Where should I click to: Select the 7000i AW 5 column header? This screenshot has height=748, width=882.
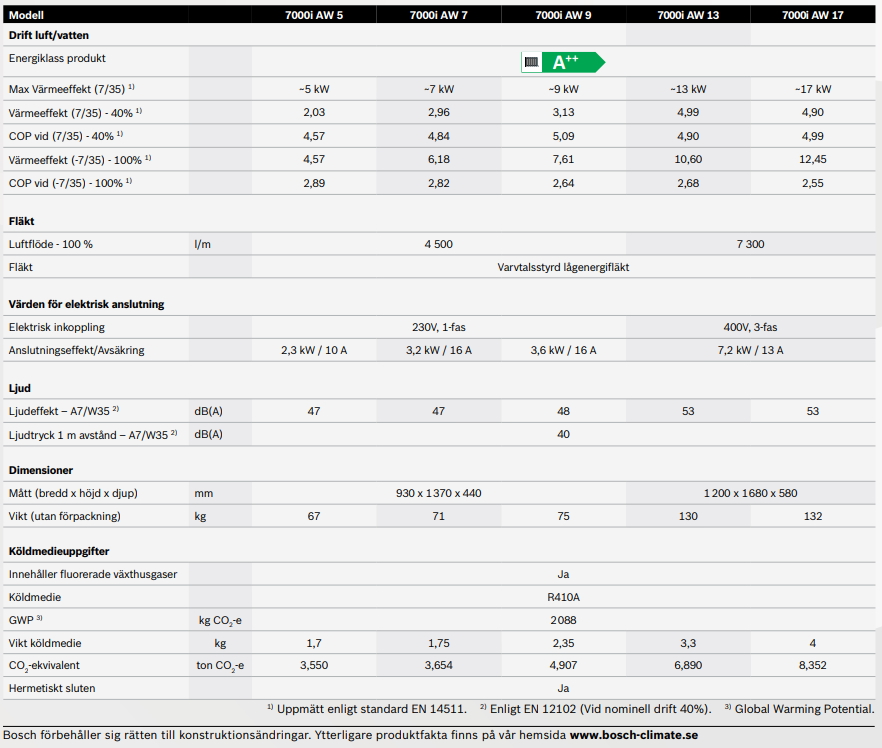tap(314, 15)
